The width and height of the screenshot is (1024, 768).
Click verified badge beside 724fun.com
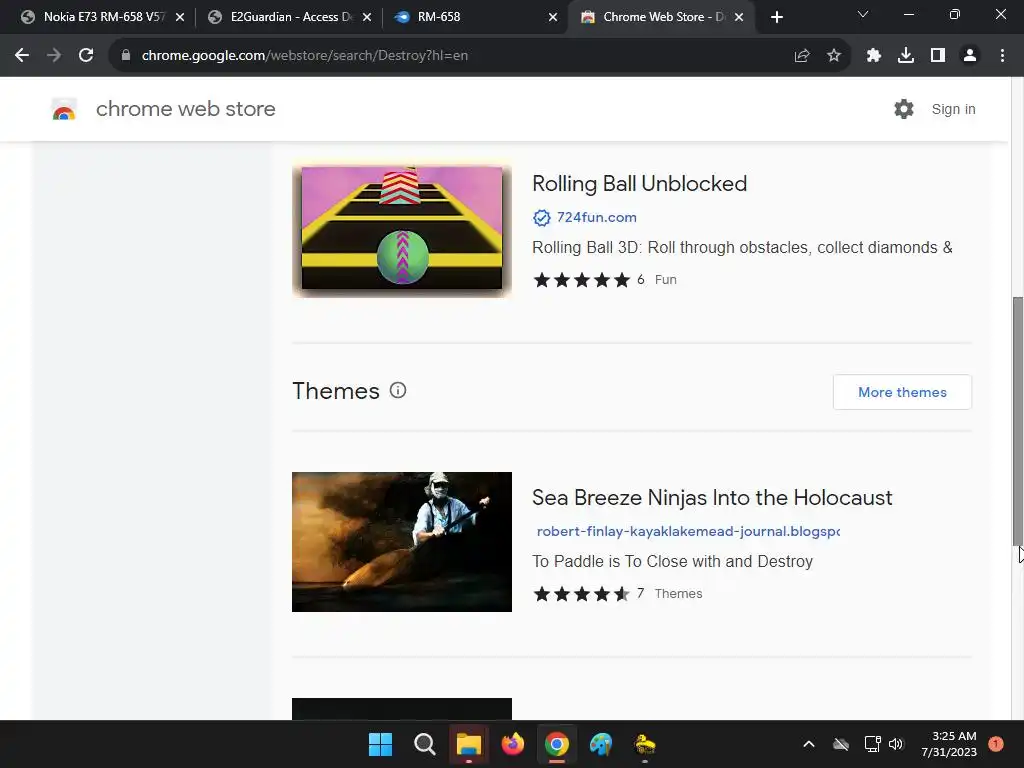click(541, 217)
